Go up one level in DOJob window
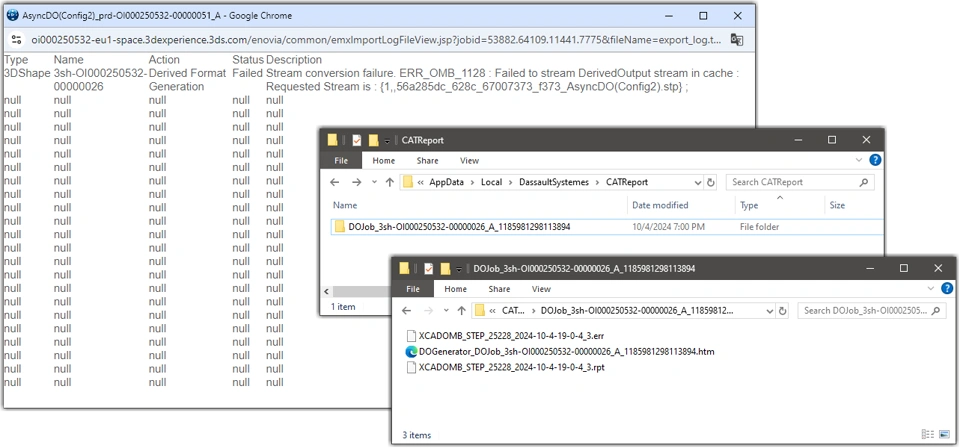 [x=462, y=311]
